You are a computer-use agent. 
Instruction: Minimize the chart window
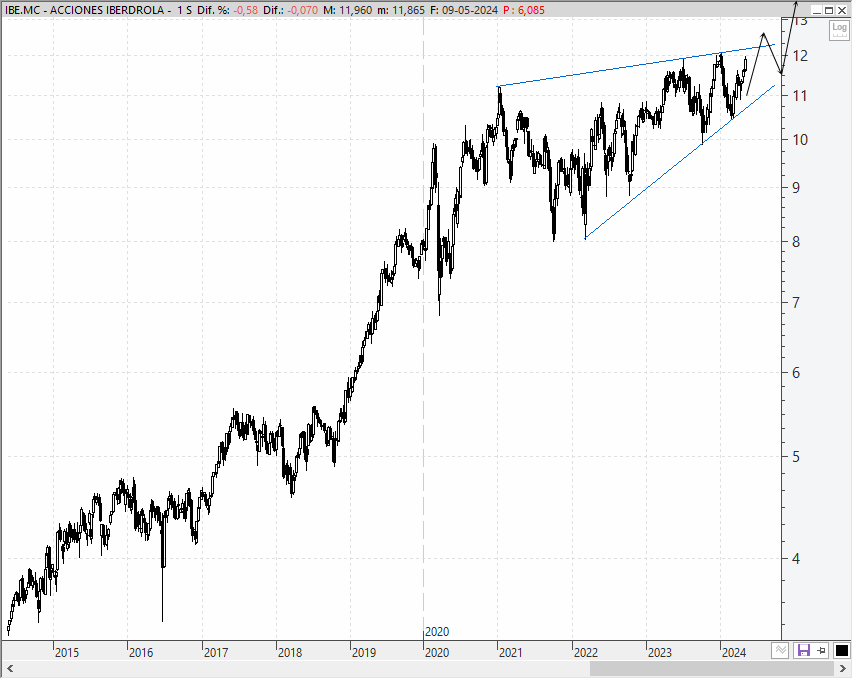point(817,10)
